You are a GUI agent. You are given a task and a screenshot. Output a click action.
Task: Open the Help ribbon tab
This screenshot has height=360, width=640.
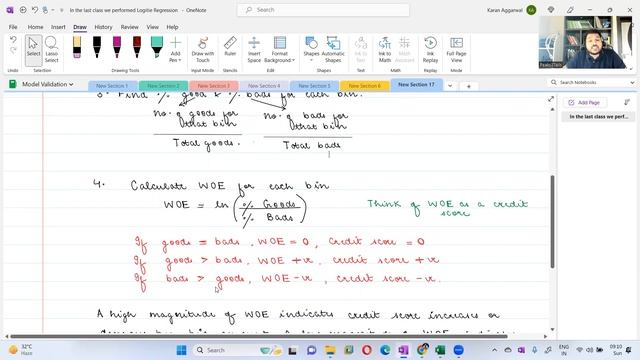pyautogui.click(x=172, y=27)
